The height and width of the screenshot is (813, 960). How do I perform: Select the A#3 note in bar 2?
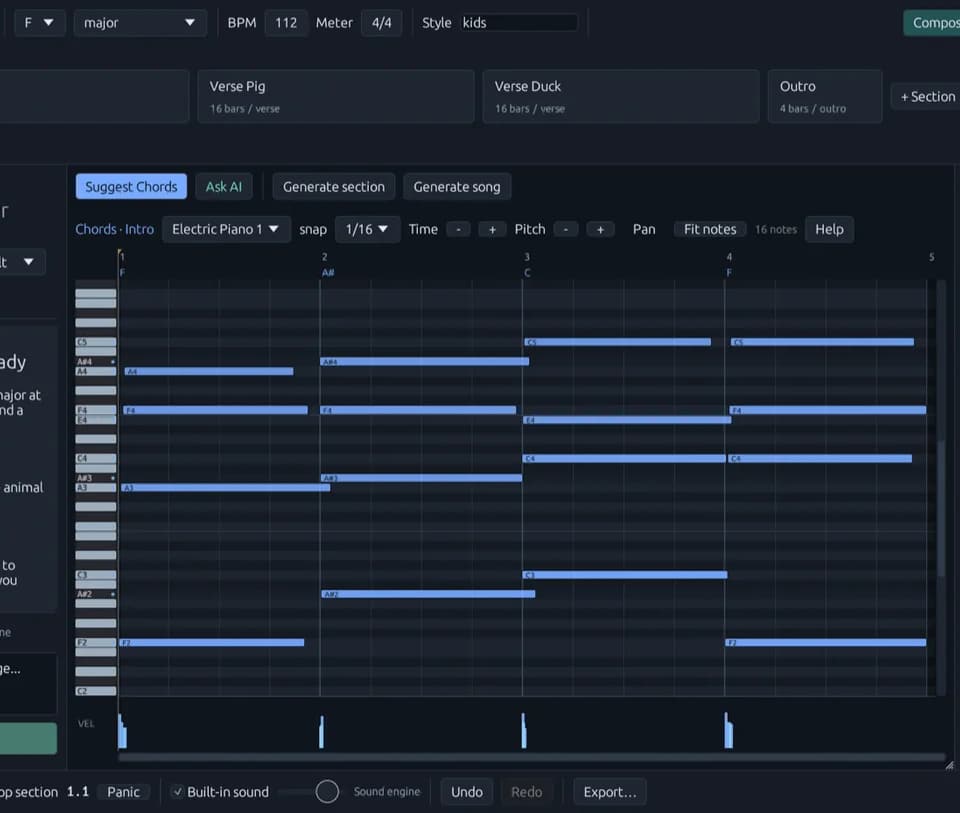pos(422,478)
